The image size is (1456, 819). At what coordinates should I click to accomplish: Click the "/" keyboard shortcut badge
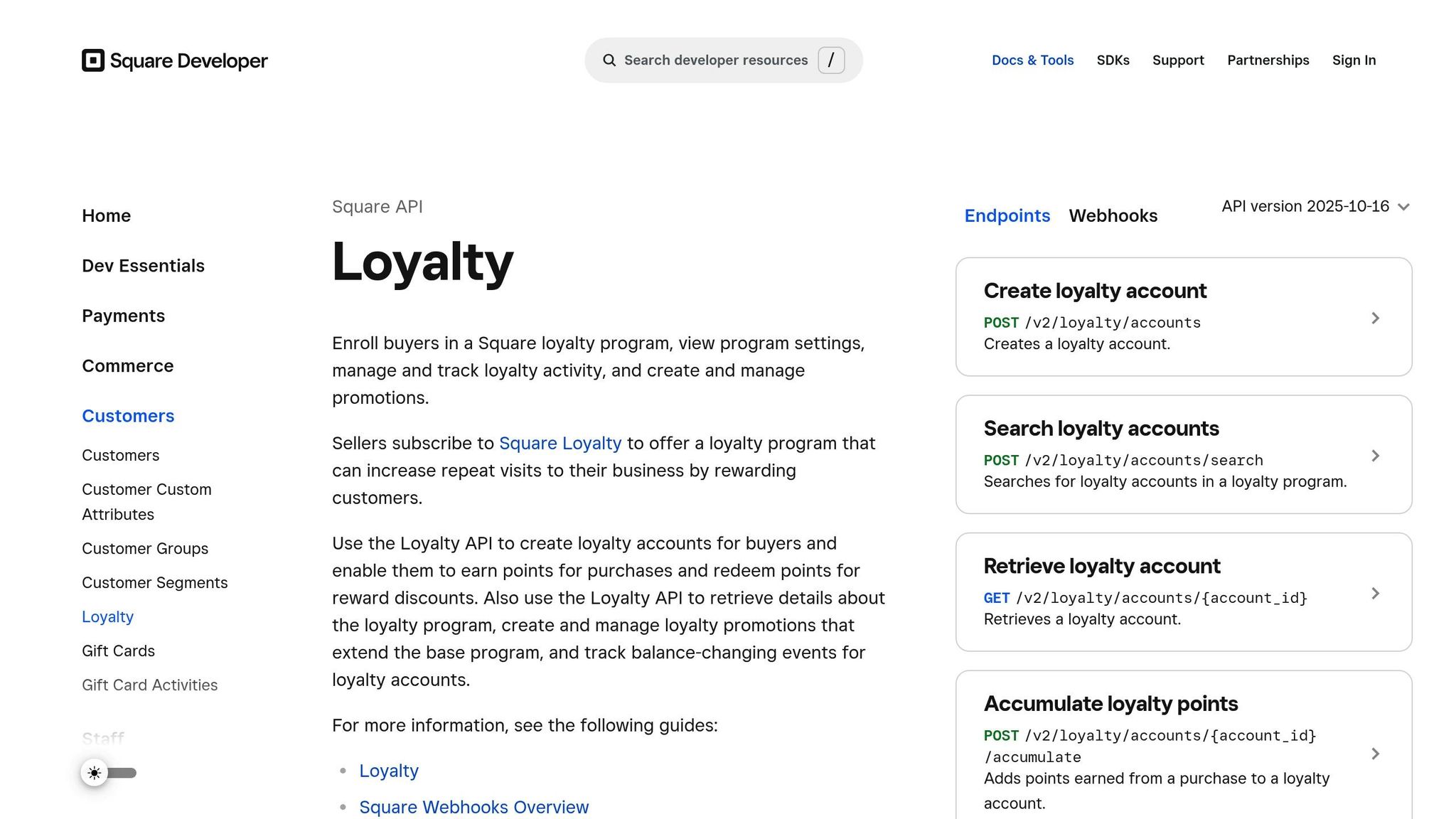[x=830, y=60]
